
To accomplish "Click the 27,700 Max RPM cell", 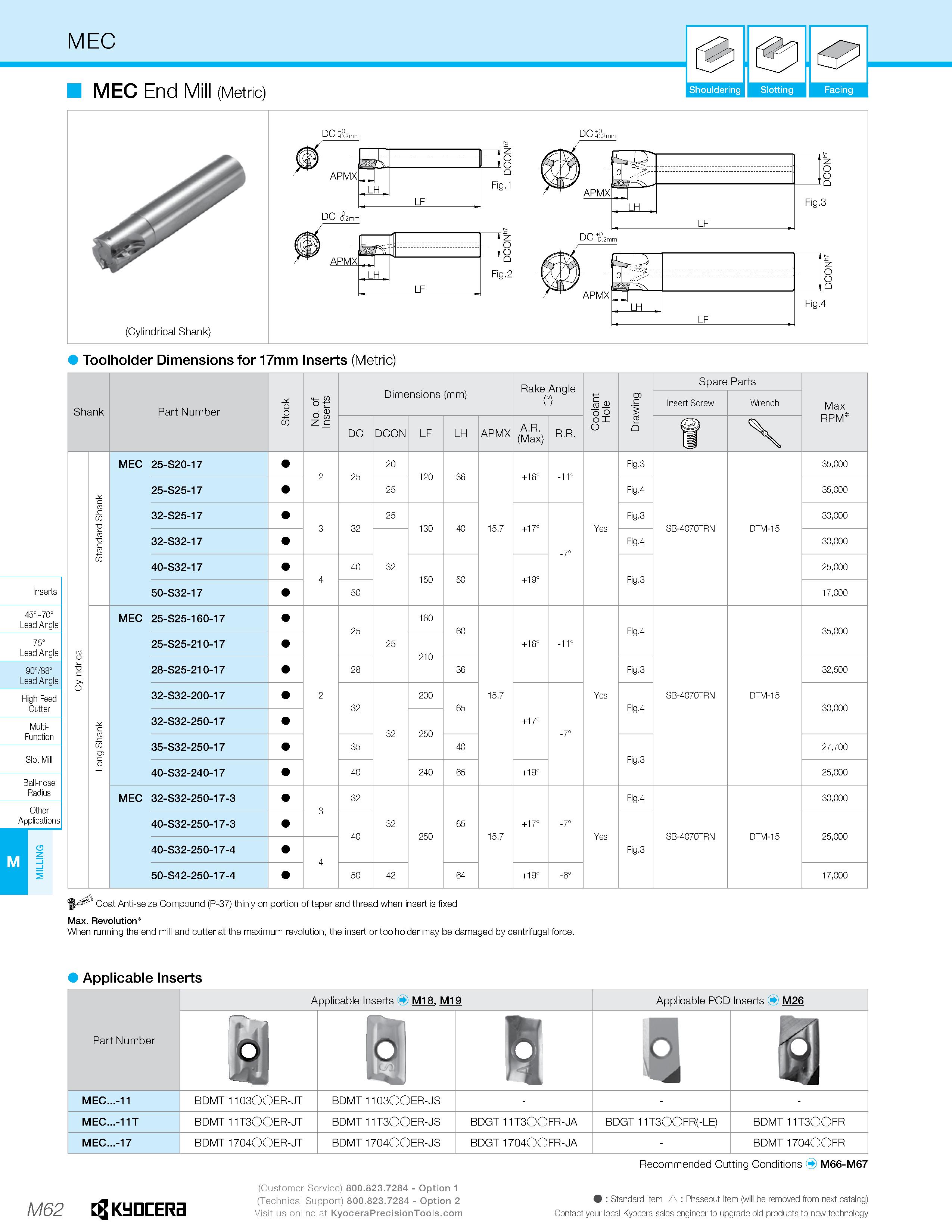I will tap(834, 747).
